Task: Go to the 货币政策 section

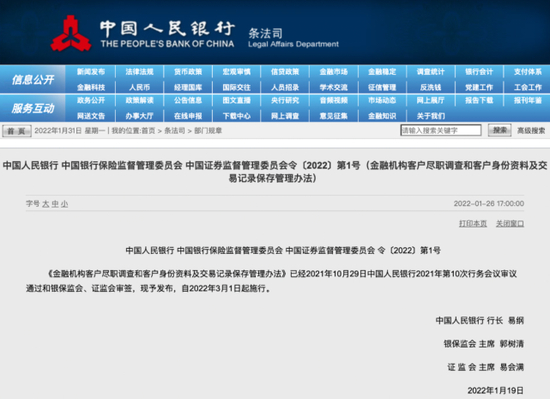Action: (x=188, y=72)
